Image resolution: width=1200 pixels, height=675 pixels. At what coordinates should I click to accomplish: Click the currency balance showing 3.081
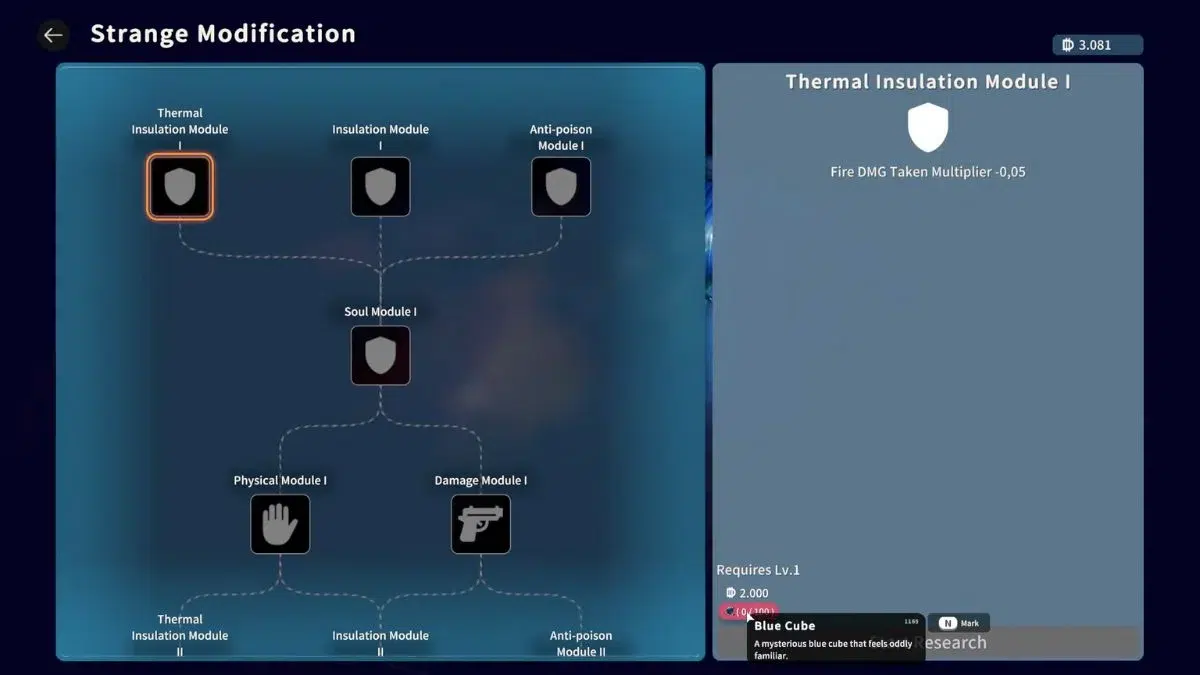1097,45
